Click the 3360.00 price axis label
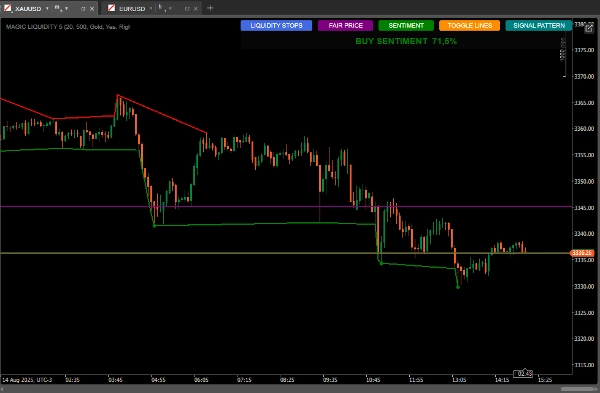600x393 pixels. (x=584, y=129)
